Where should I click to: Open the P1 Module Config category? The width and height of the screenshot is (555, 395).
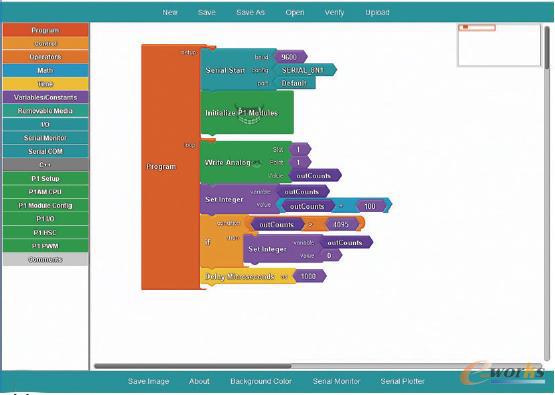45,205
